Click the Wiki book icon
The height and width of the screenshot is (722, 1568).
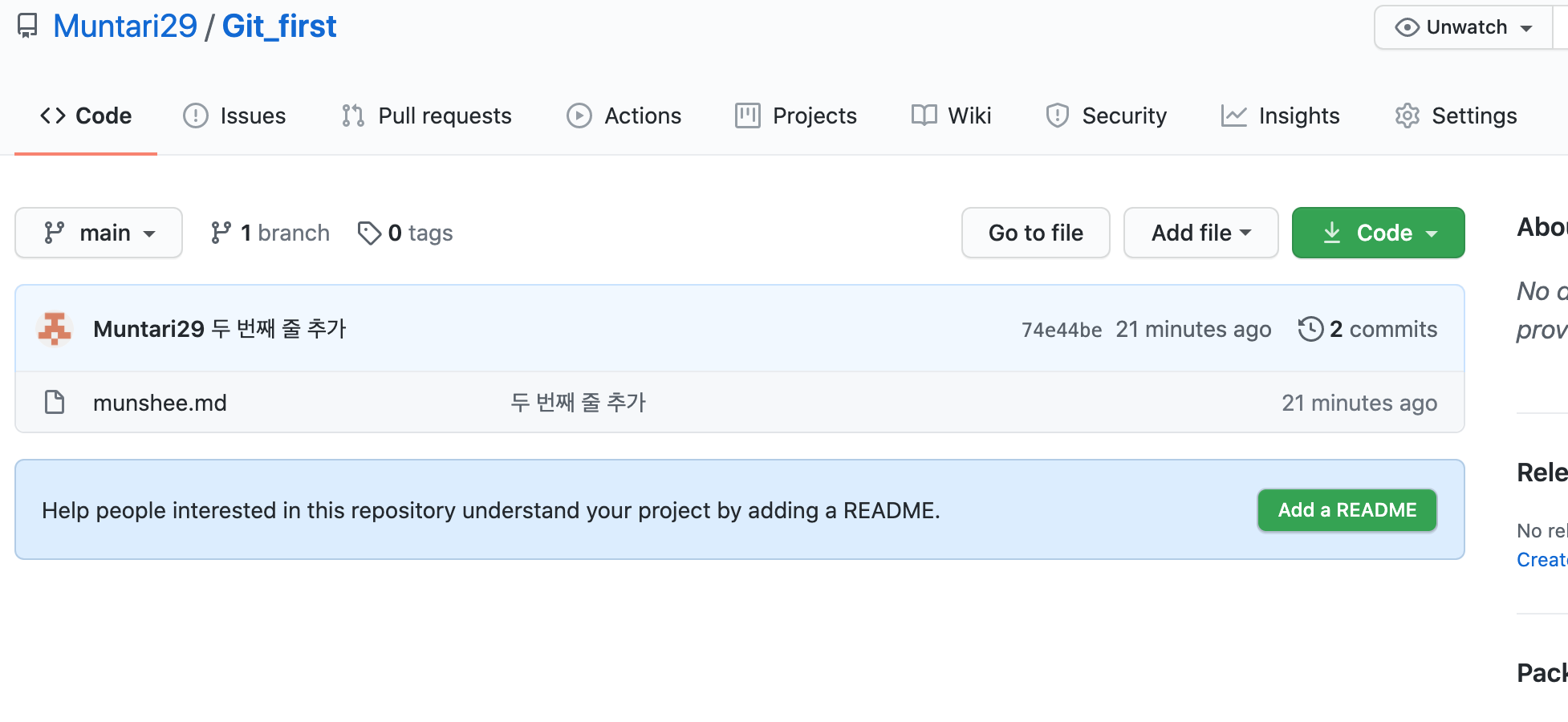click(924, 116)
